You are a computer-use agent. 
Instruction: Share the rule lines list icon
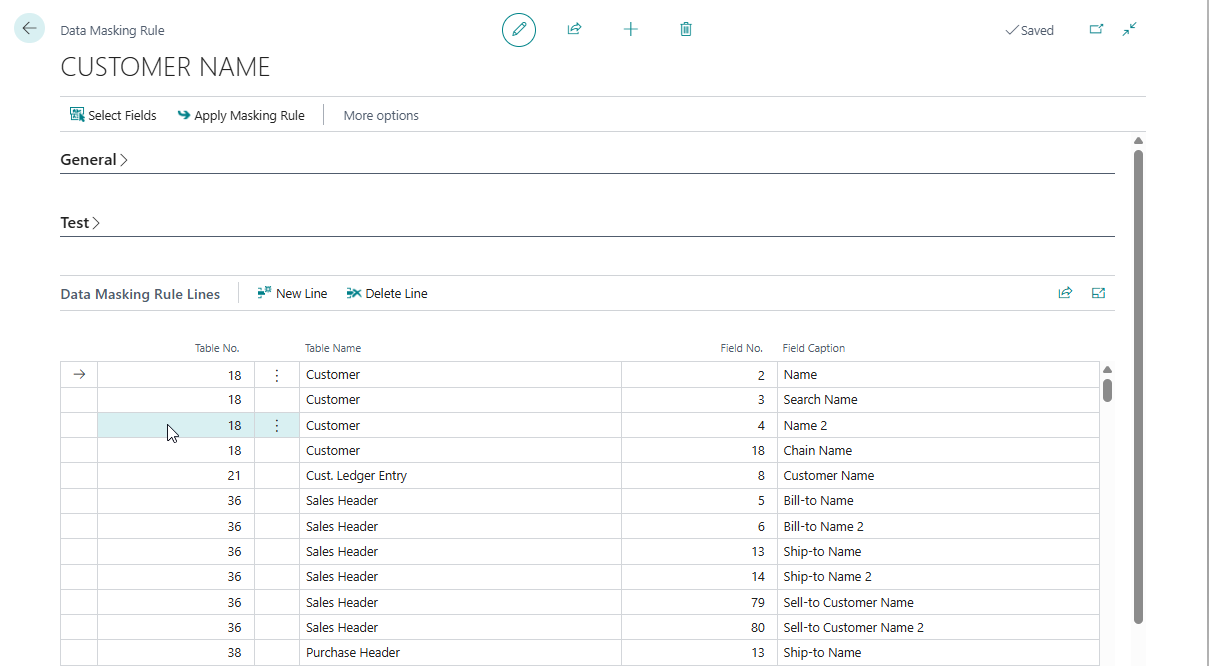tap(1065, 293)
